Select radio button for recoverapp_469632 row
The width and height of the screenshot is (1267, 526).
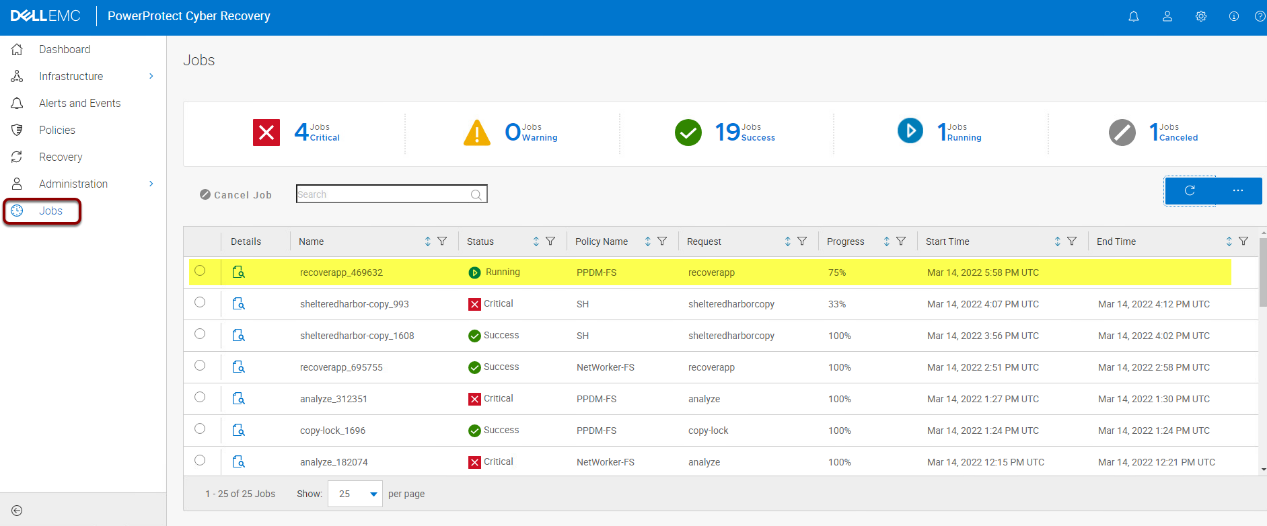(x=200, y=271)
